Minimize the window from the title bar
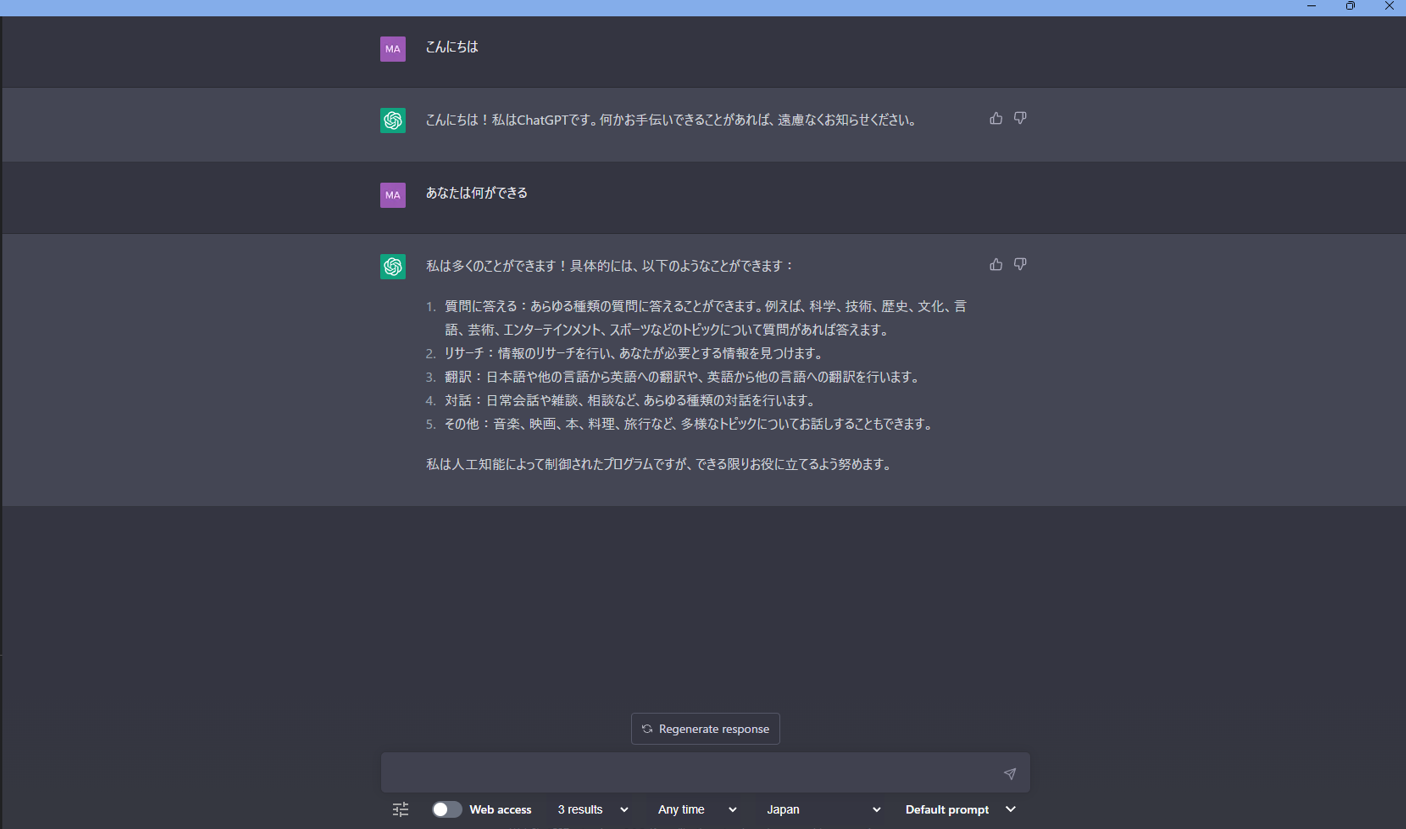Image resolution: width=1406 pixels, height=829 pixels. [x=1311, y=7]
